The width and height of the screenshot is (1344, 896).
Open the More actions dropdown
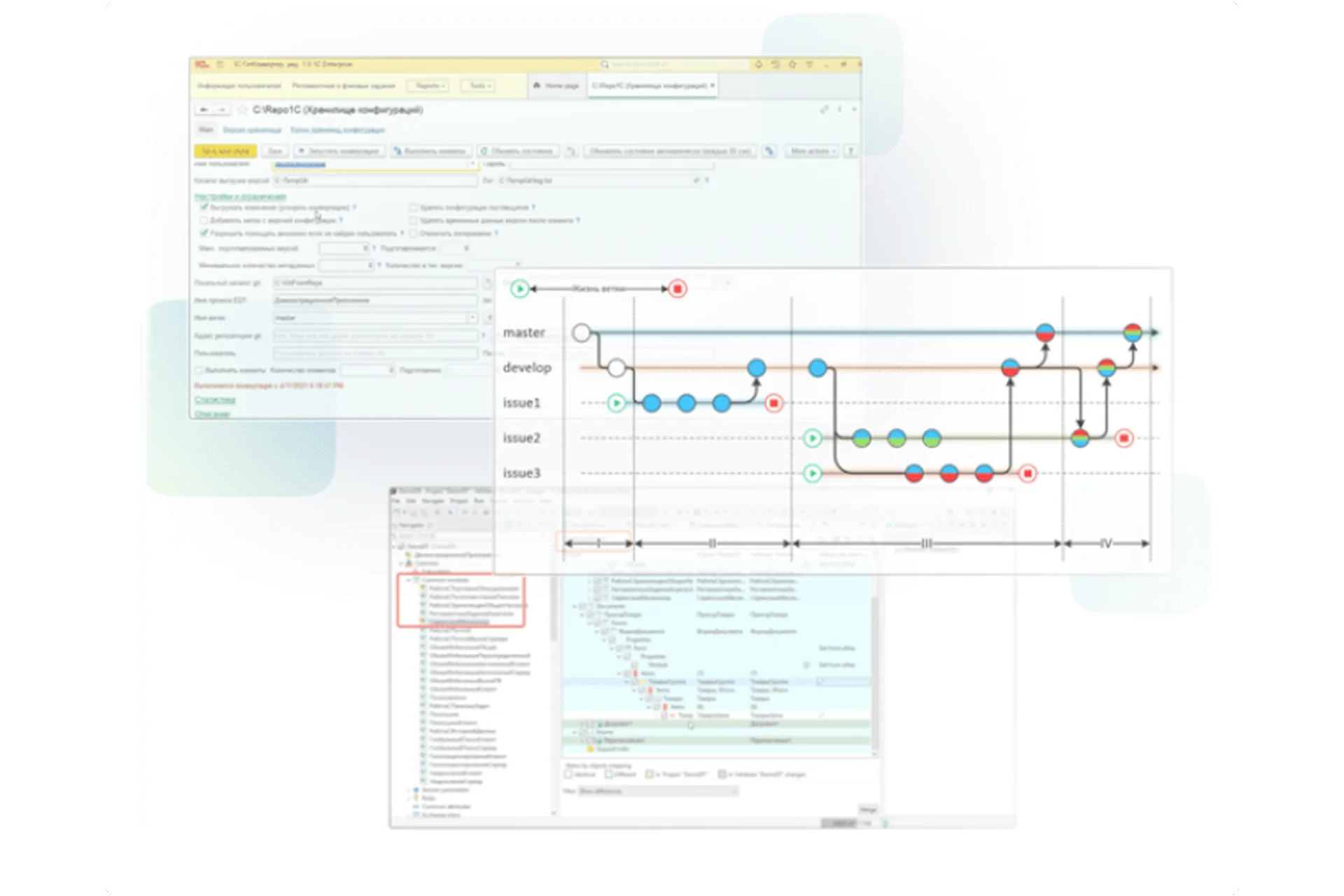pyautogui.click(x=812, y=151)
